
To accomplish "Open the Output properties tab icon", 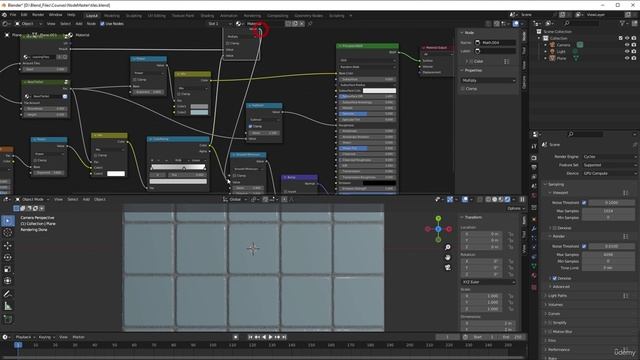I will 534,167.
